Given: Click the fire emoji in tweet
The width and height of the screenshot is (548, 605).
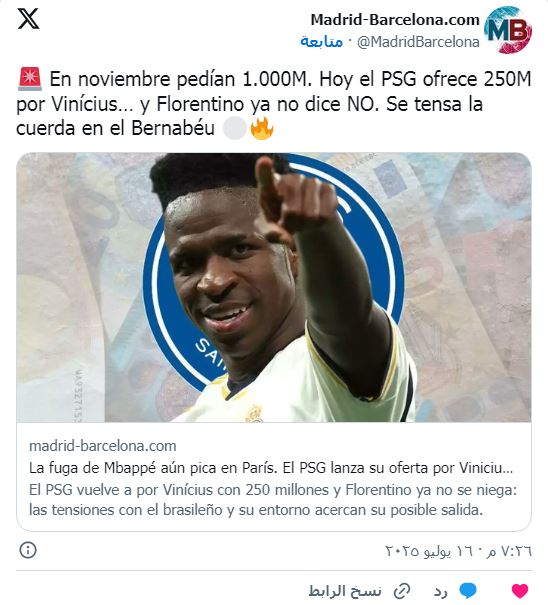Looking at the screenshot, I should 262,128.
